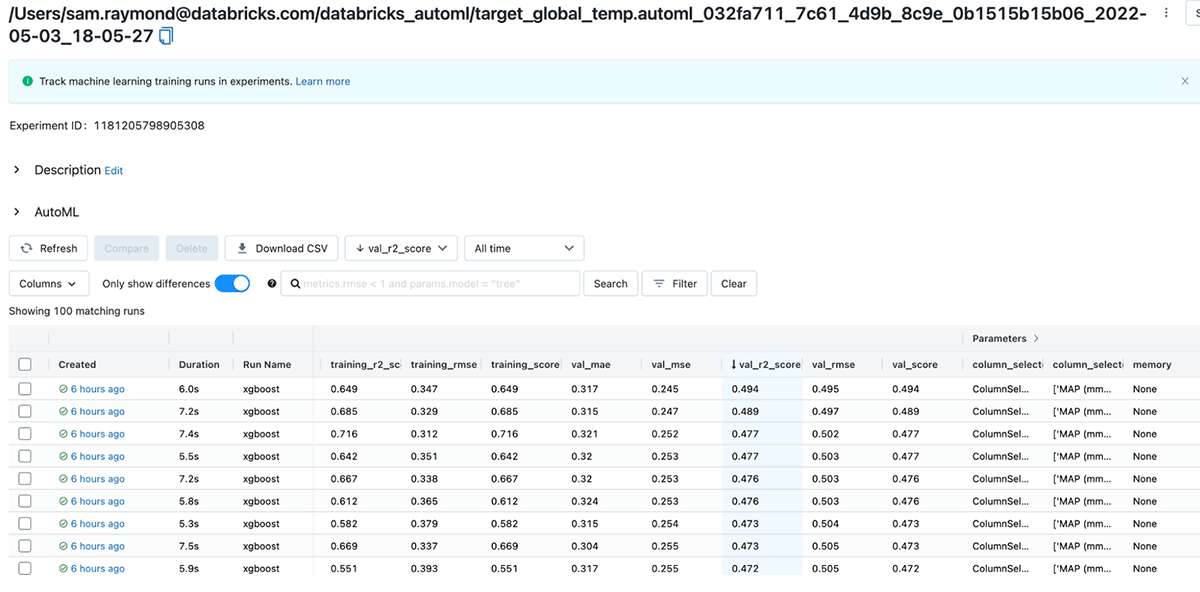The width and height of the screenshot is (1200, 592).
Task: Open the Filter options
Action: 675,284
